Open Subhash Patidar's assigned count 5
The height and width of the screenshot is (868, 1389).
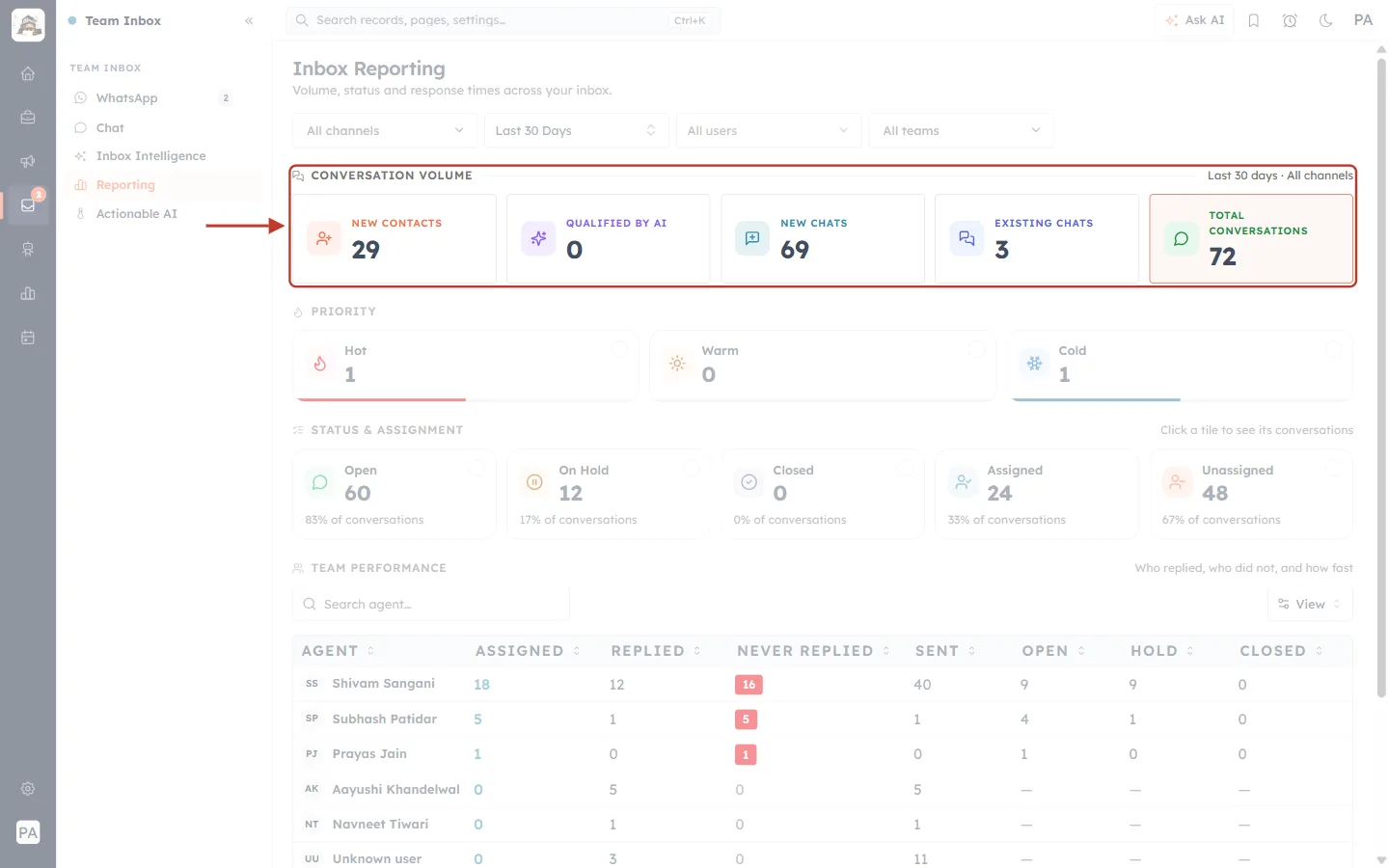[477, 719]
